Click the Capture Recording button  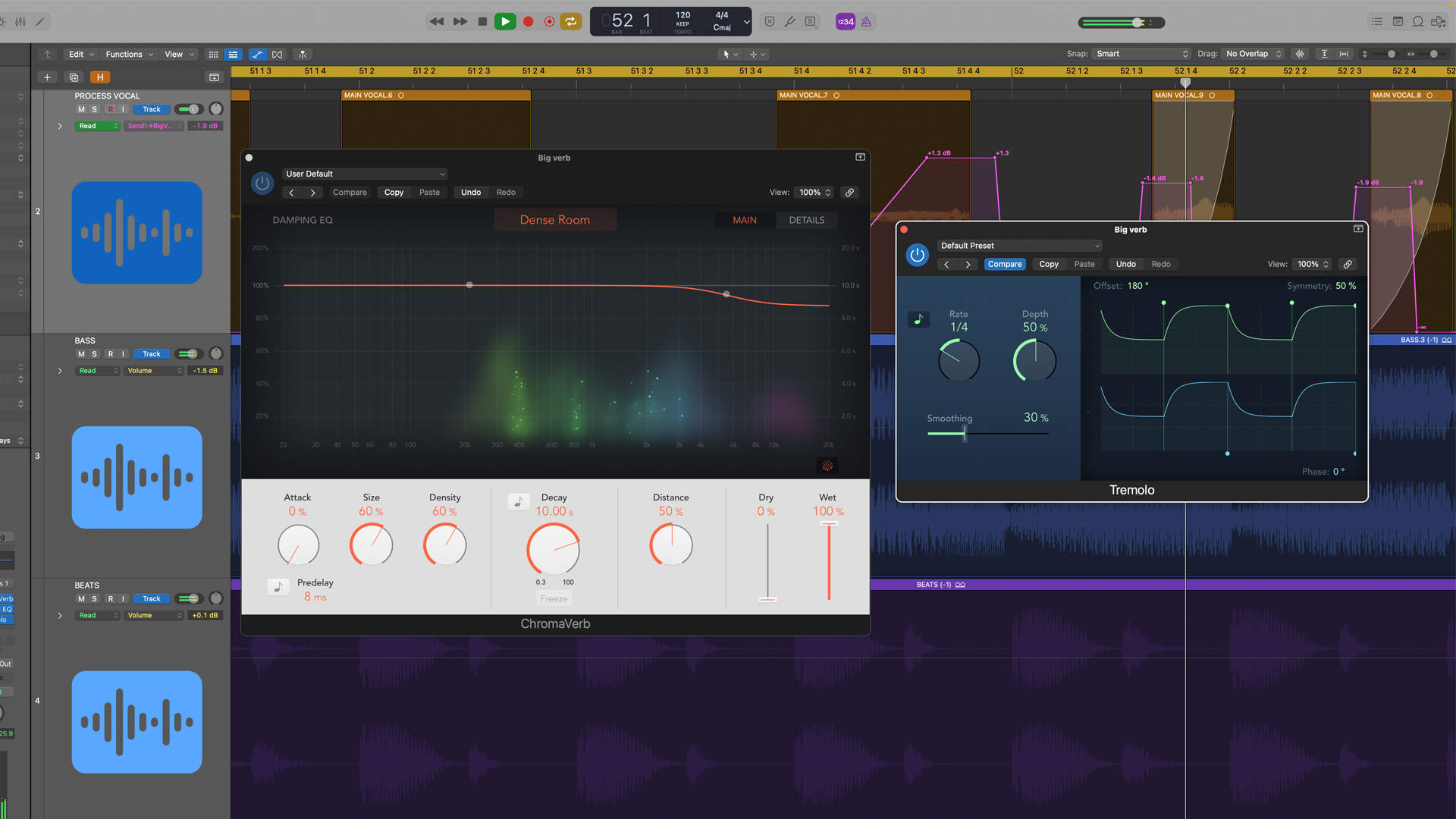[550, 21]
